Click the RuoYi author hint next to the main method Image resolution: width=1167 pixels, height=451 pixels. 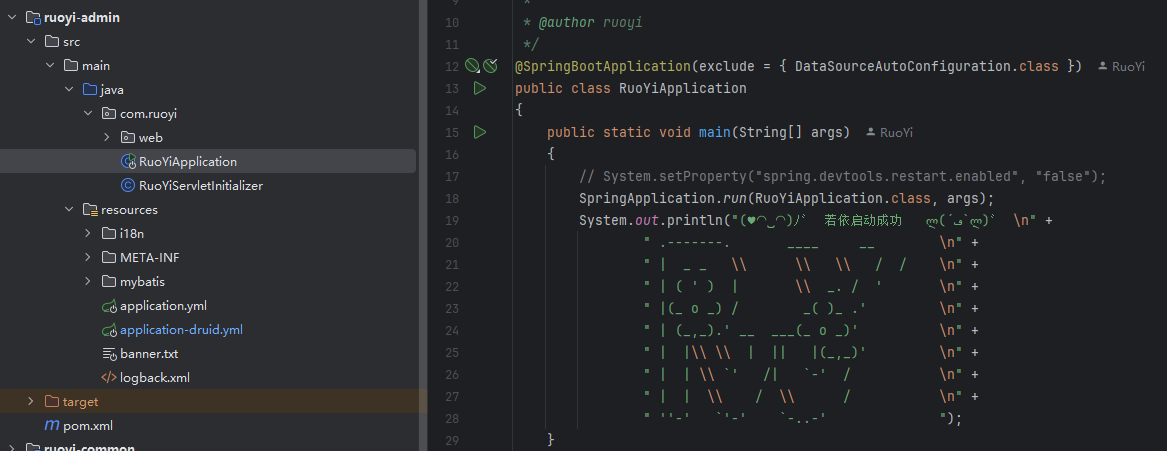[889, 132]
